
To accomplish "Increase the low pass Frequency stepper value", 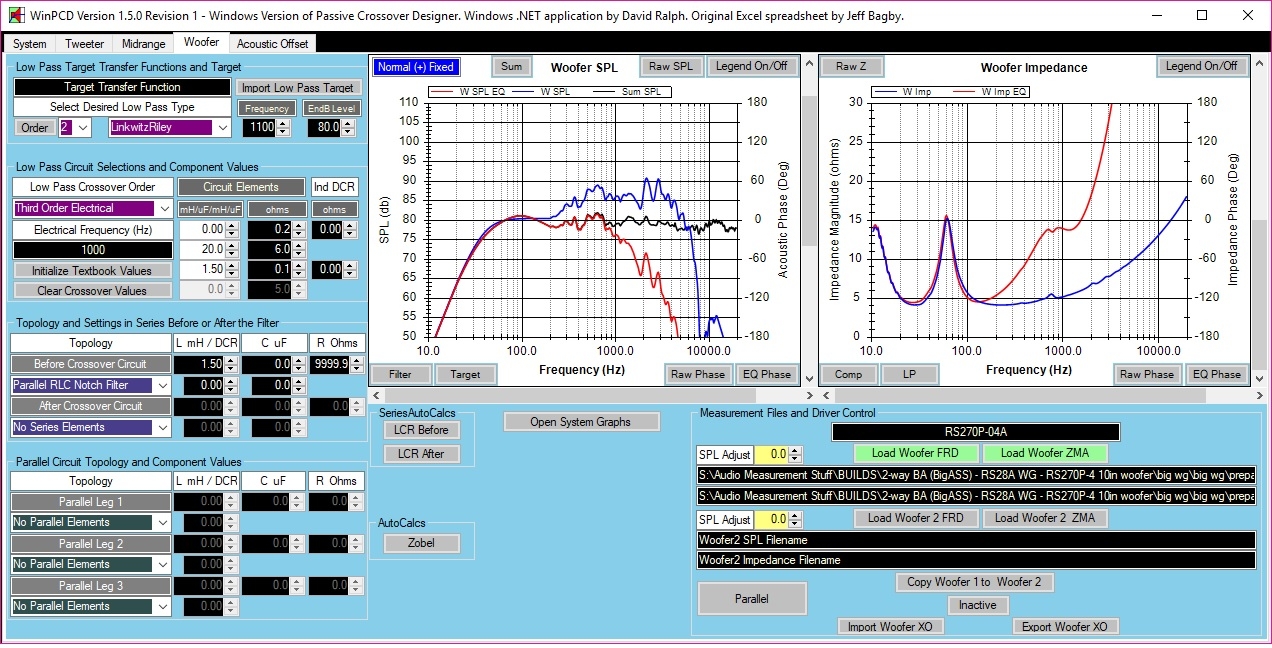I will coord(283,123).
